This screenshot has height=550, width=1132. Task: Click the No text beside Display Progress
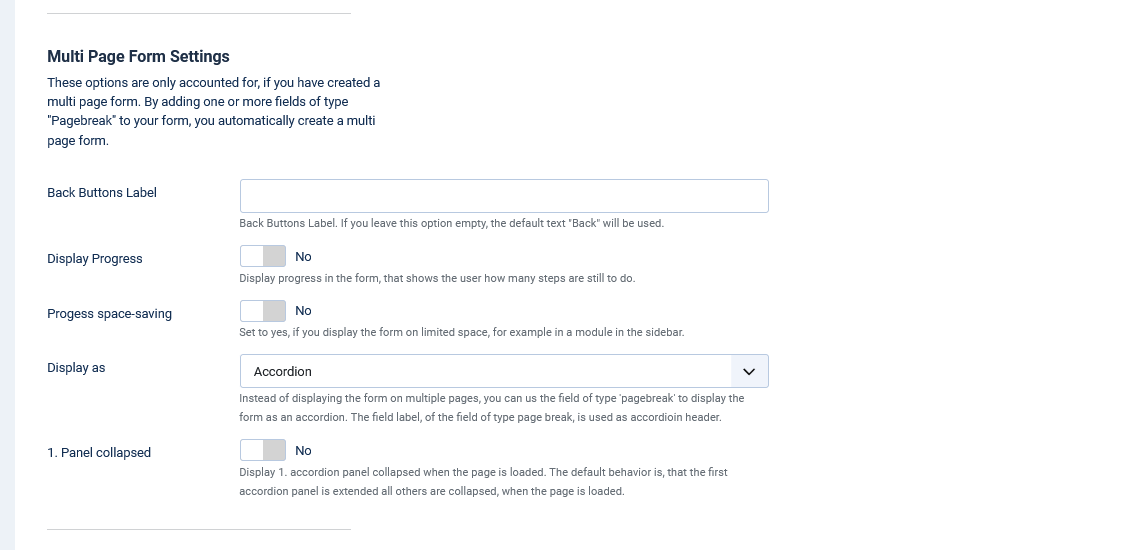click(x=303, y=257)
